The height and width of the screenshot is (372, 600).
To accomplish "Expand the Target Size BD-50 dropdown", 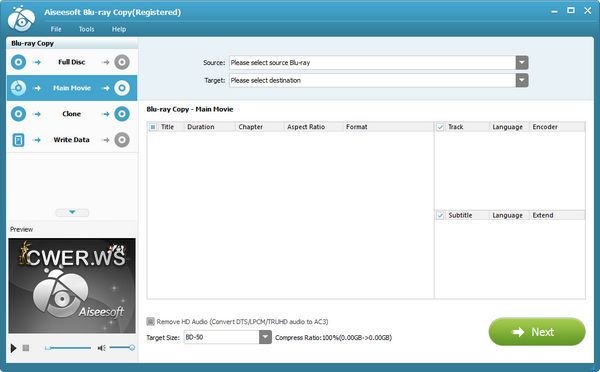I will click(x=266, y=337).
